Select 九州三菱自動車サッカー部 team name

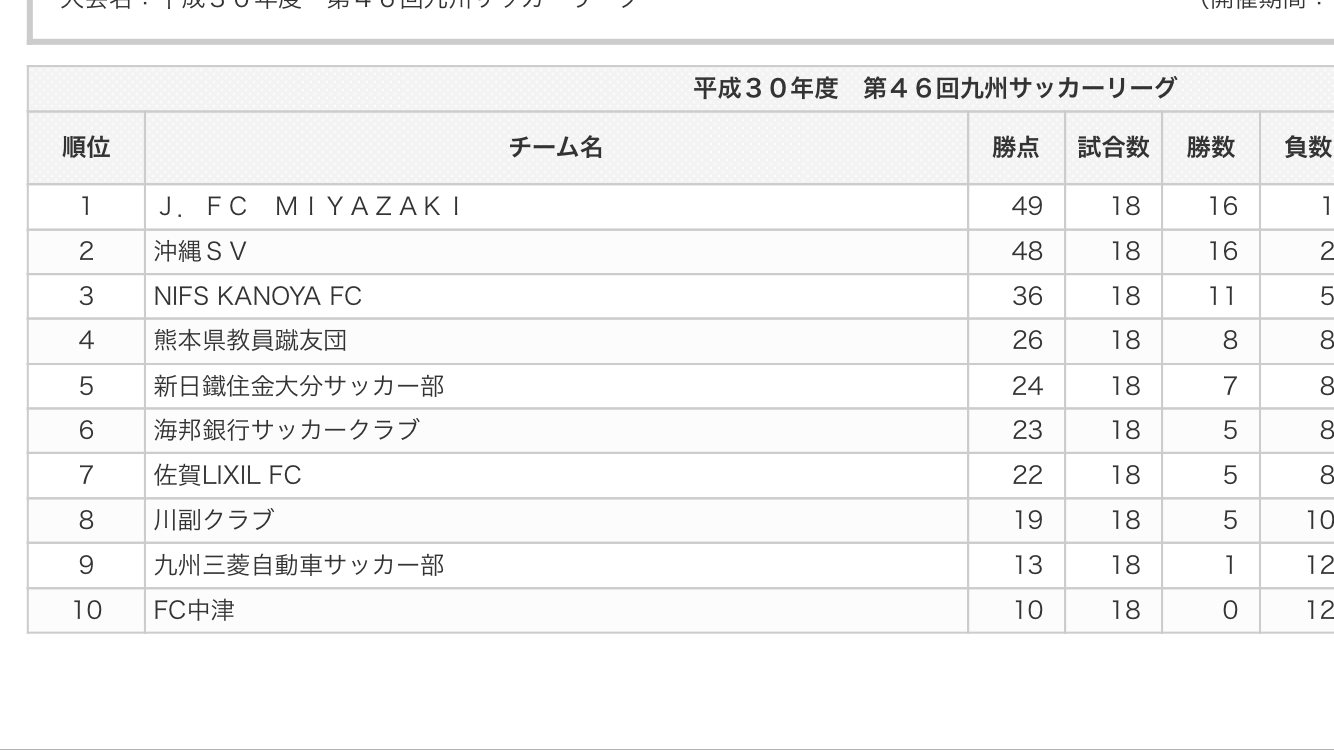coord(299,565)
